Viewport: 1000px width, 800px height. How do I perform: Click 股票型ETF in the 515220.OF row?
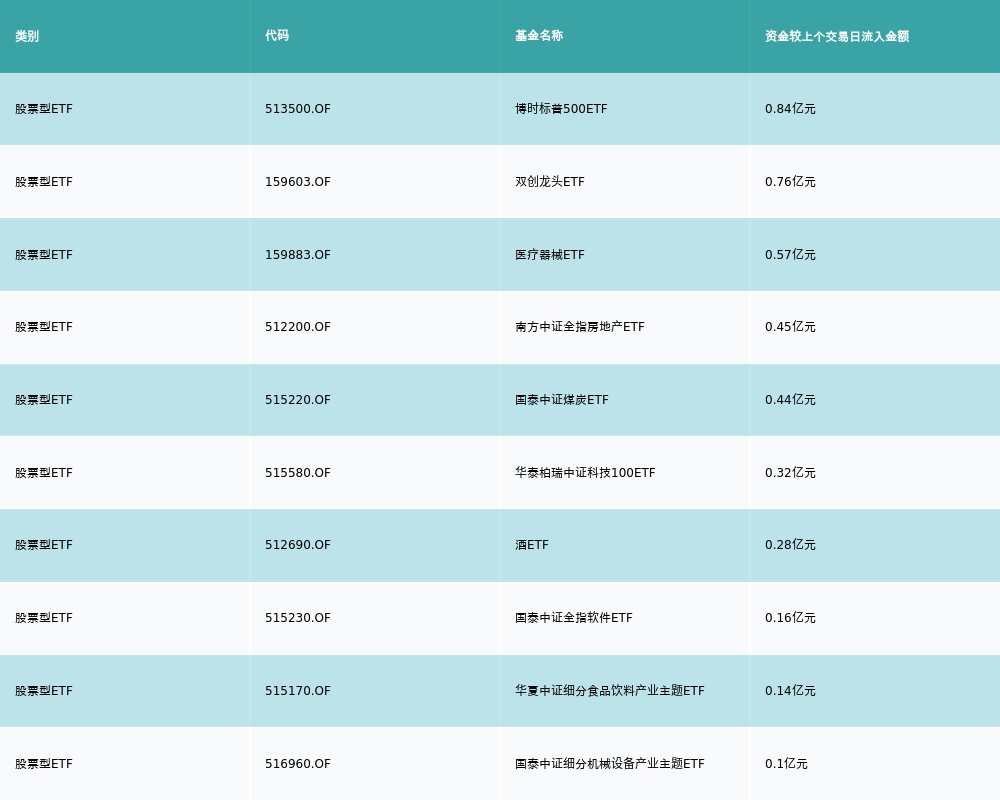[44, 400]
